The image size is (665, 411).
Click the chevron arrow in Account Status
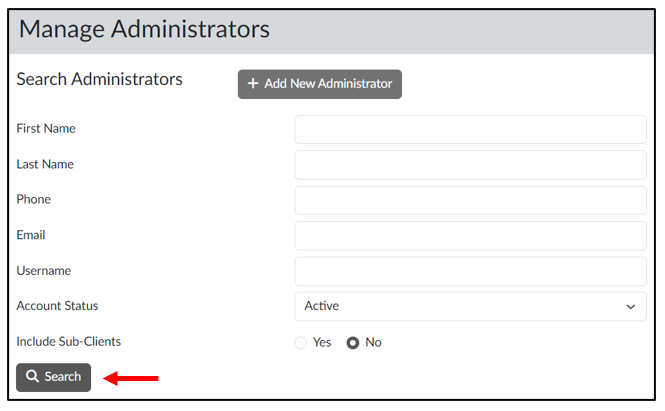coord(630,306)
